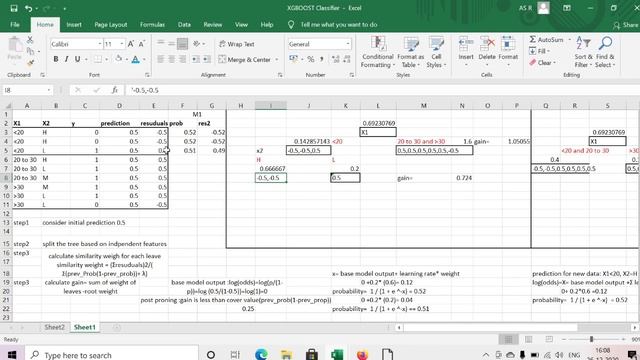Expand the Merge & Center arrow

pyautogui.click(x=276, y=60)
